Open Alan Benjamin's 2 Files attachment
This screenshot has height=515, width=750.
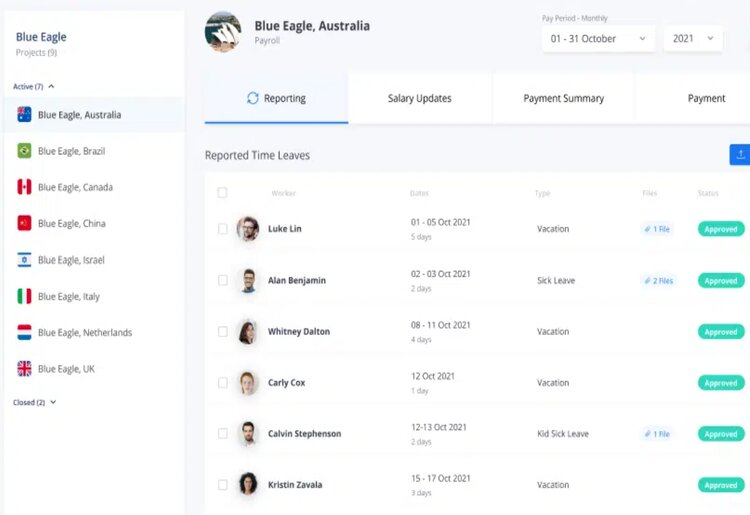tap(658, 281)
